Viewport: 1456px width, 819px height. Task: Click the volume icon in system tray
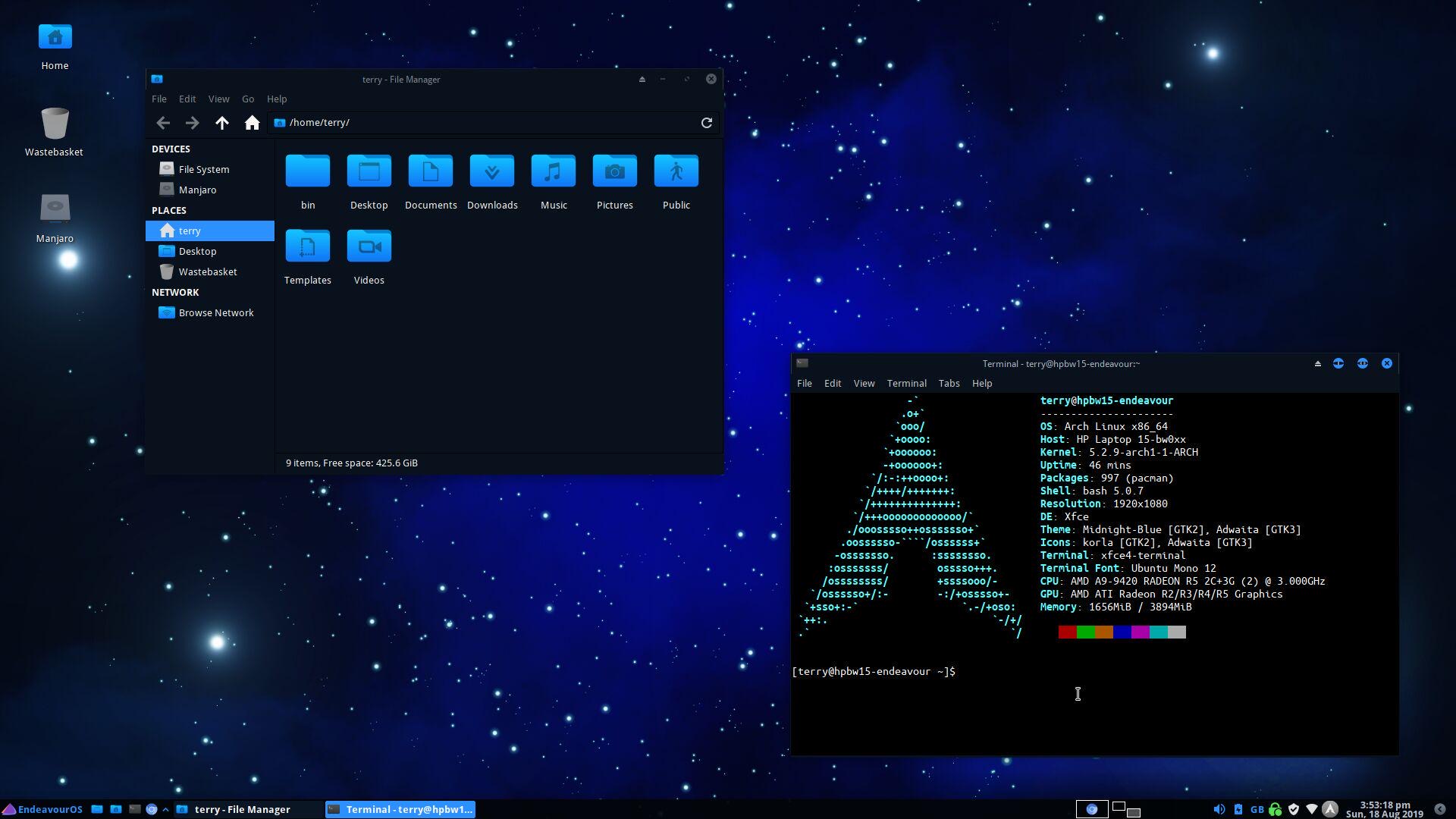pyautogui.click(x=1219, y=809)
